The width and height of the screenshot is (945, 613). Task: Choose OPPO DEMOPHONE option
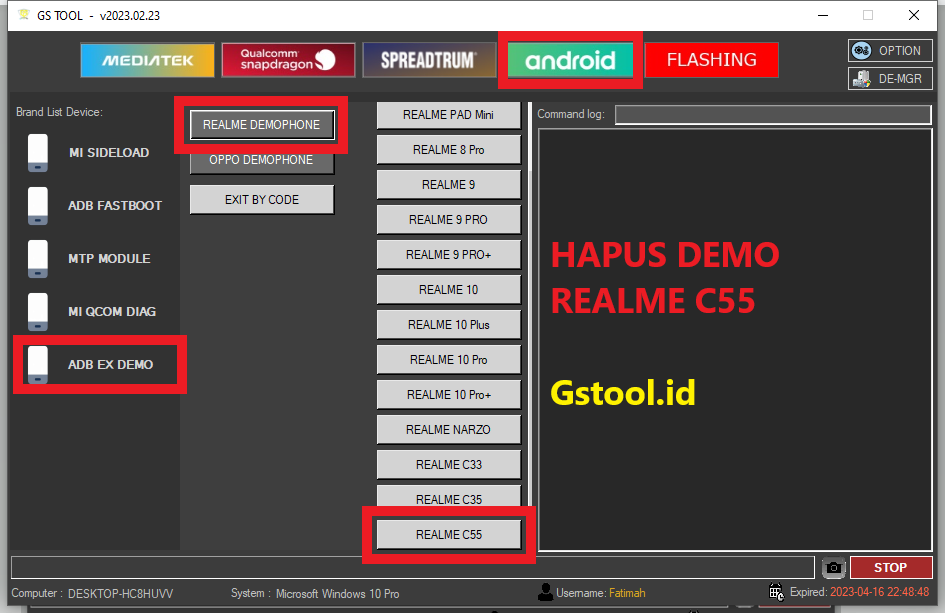[262, 160]
